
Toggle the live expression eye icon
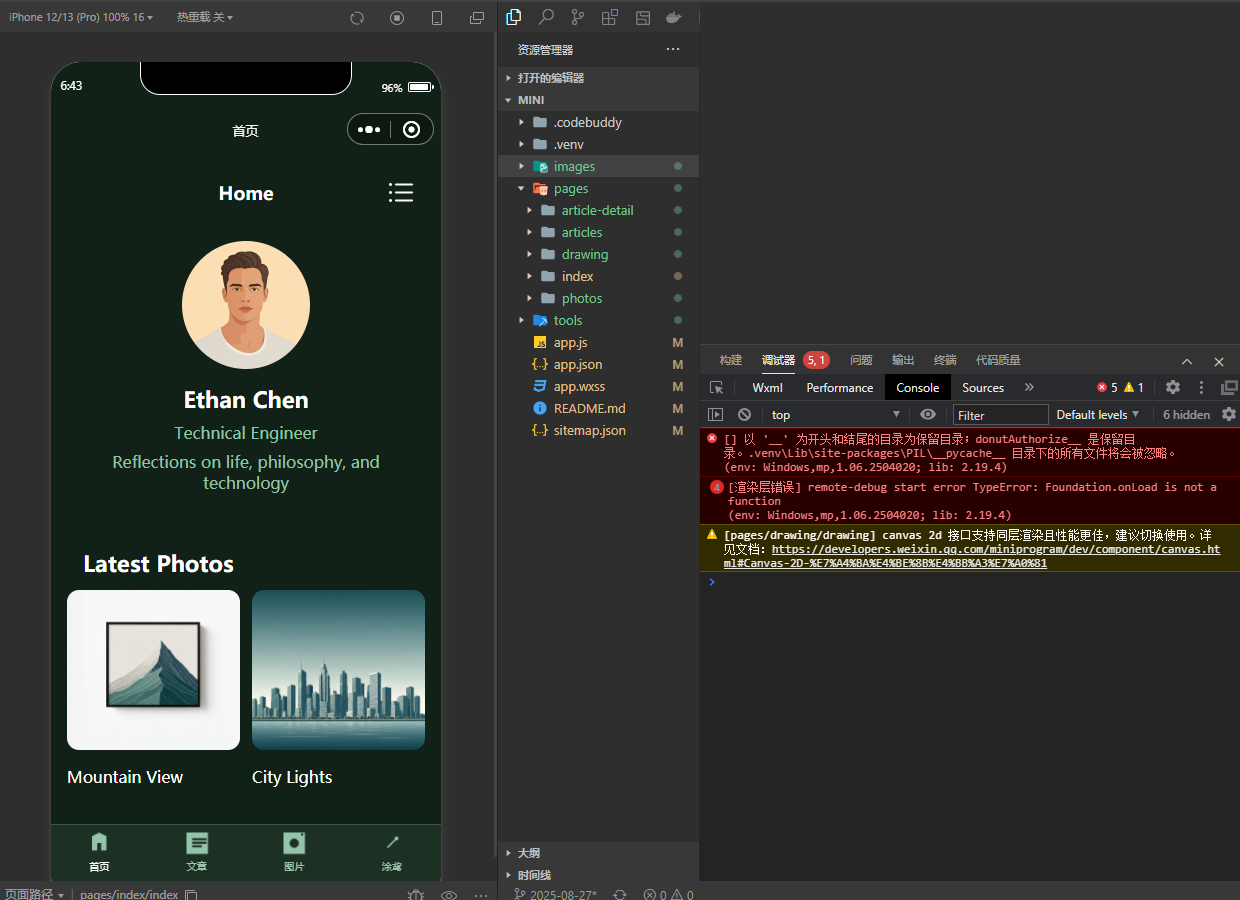pyautogui.click(x=928, y=414)
